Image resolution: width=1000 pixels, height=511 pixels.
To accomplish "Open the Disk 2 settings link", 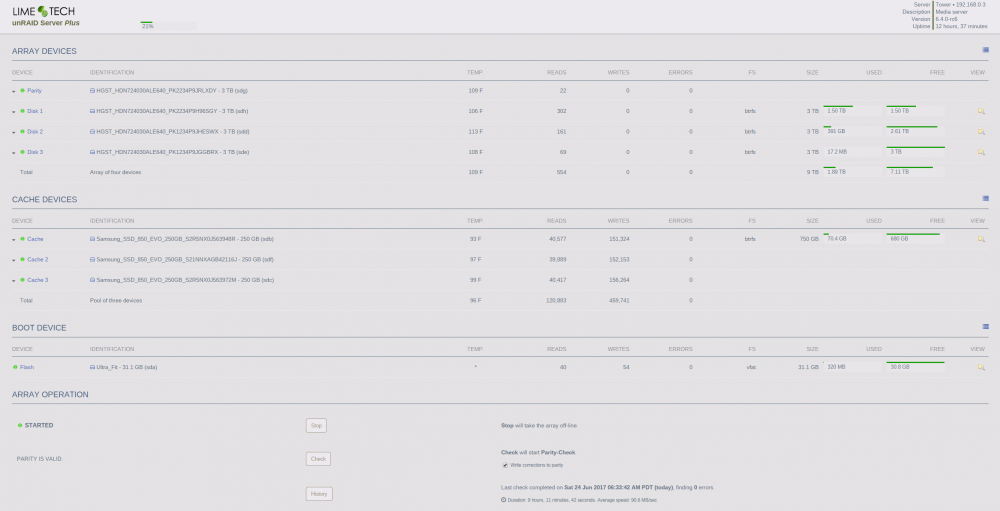I will [x=35, y=131].
